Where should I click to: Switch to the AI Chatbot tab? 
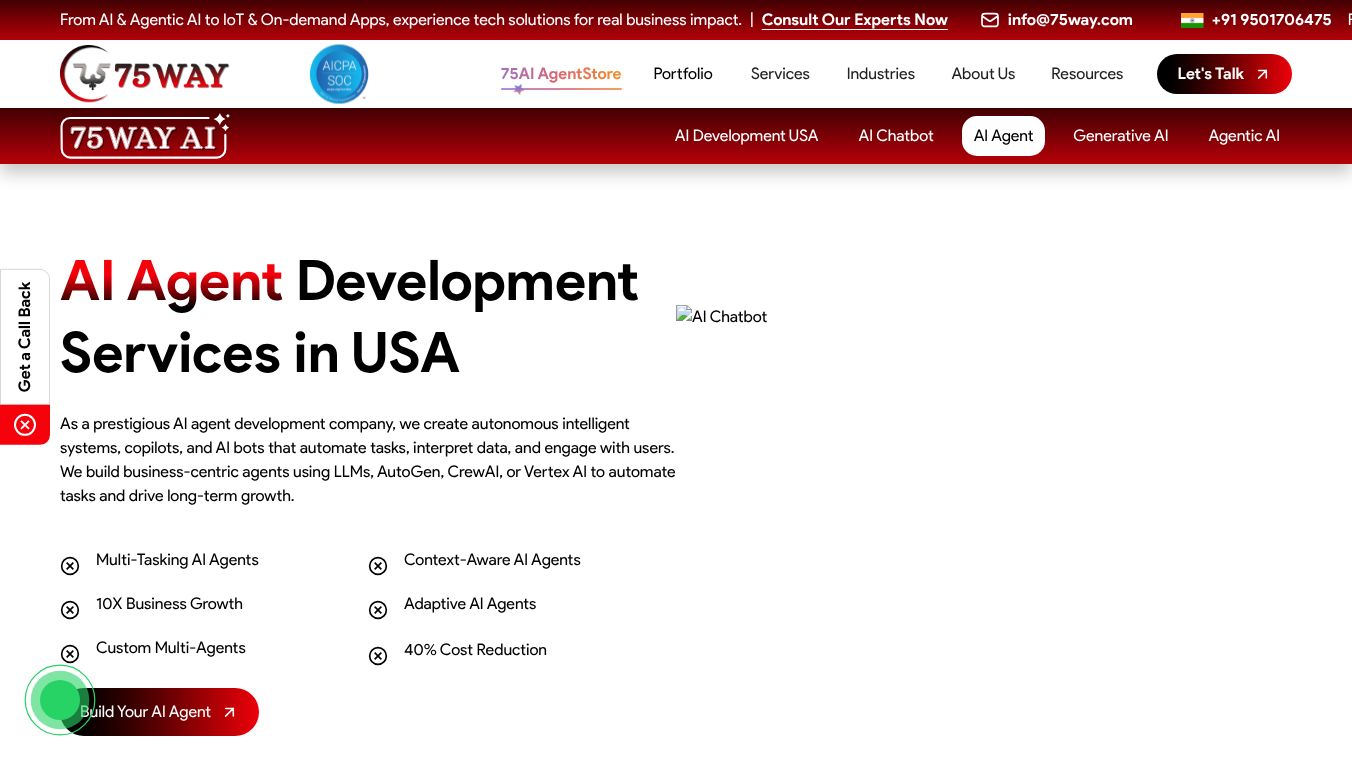coord(896,136)
